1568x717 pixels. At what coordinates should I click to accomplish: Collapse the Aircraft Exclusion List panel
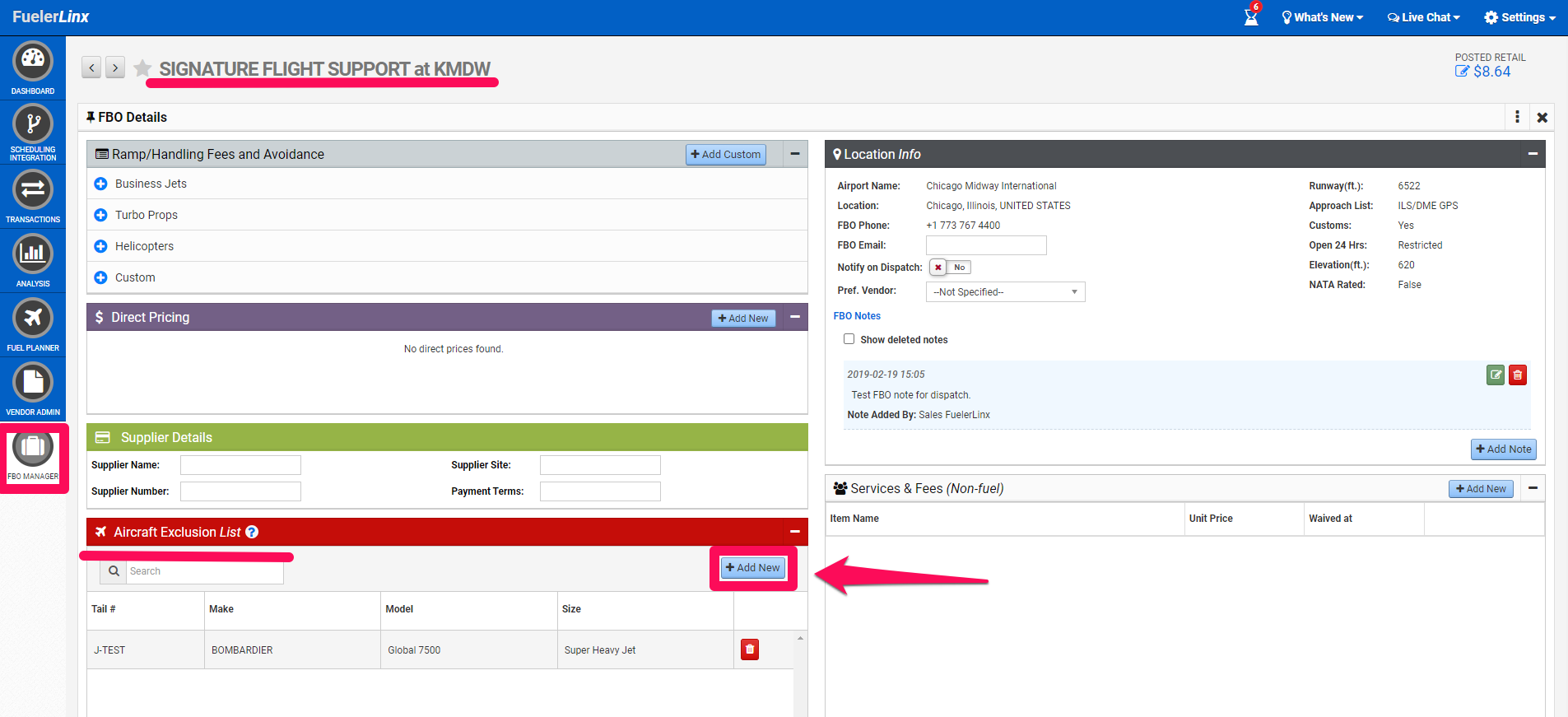[795, 532]
